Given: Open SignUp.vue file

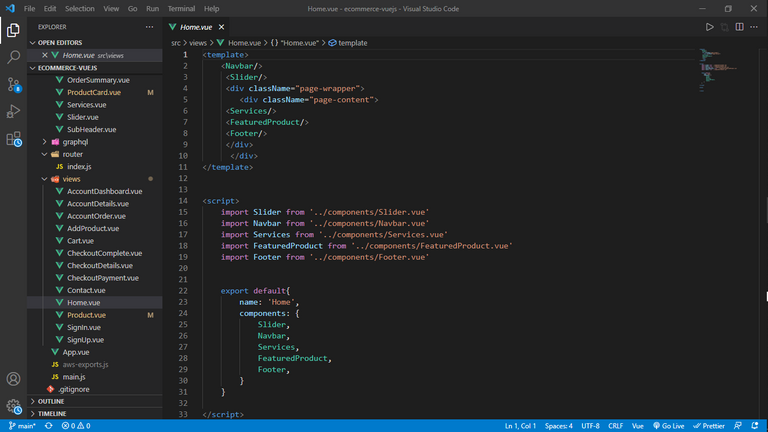Looking at the screenshot, I should [x=85, y=340].
